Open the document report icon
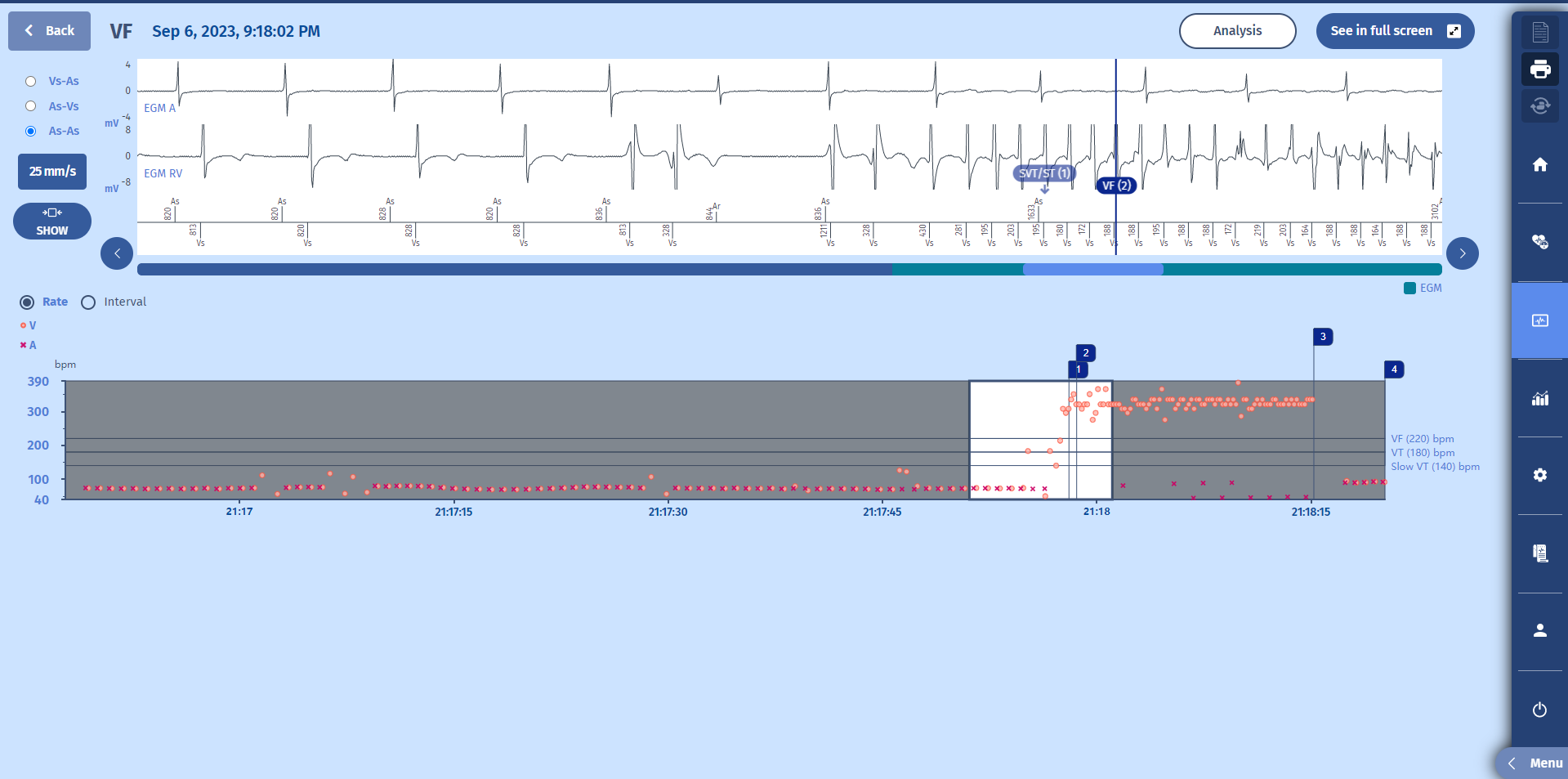 (x=1539, y=32)
